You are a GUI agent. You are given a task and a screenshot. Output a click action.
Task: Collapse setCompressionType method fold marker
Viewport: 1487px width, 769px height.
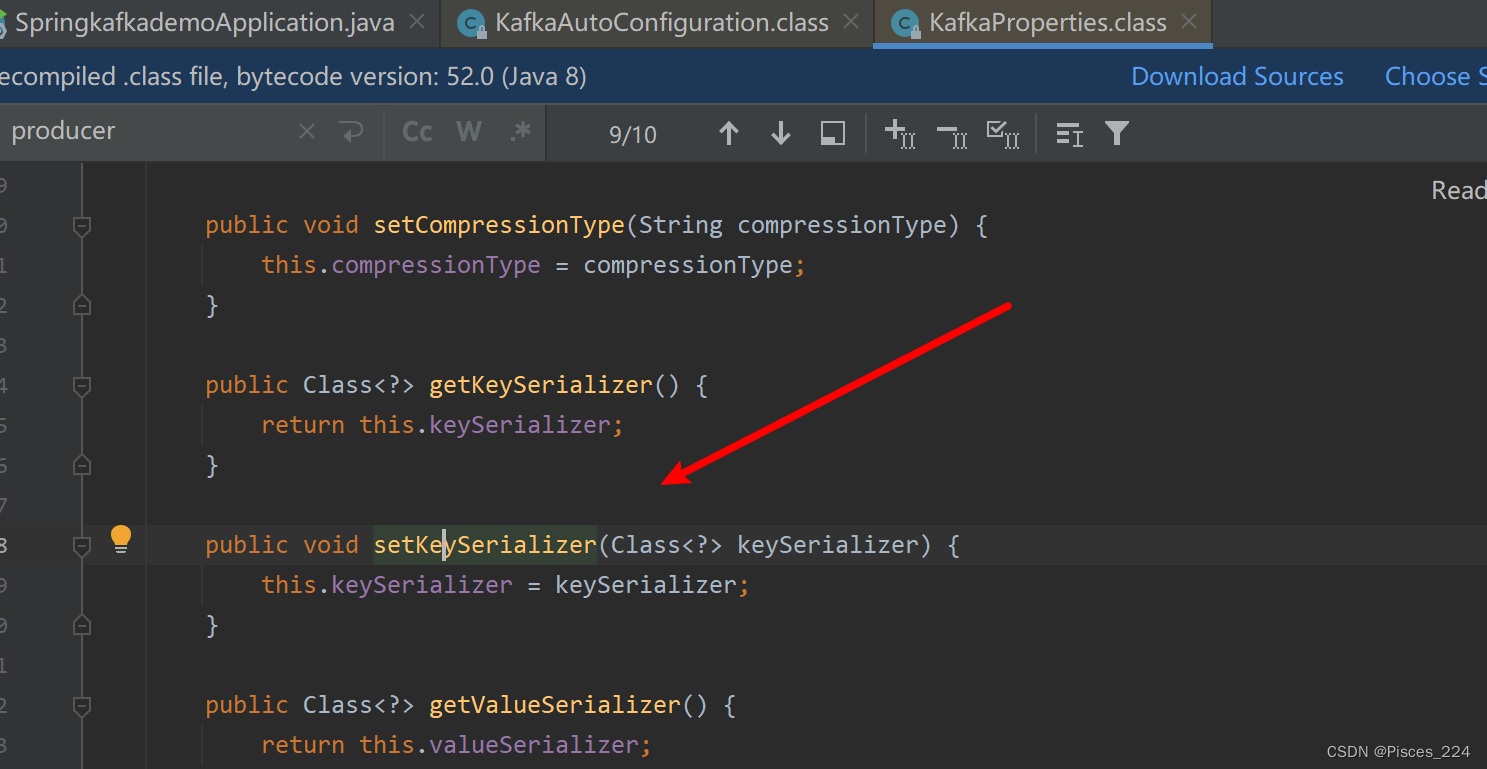[82, 226]
